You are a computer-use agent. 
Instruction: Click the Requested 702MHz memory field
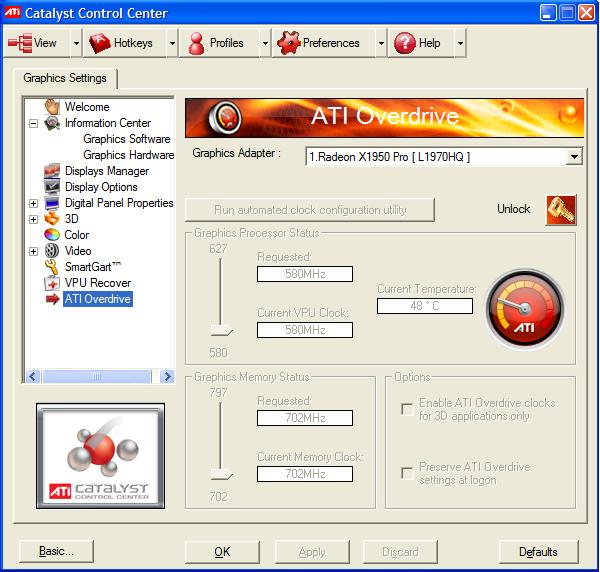305,418
